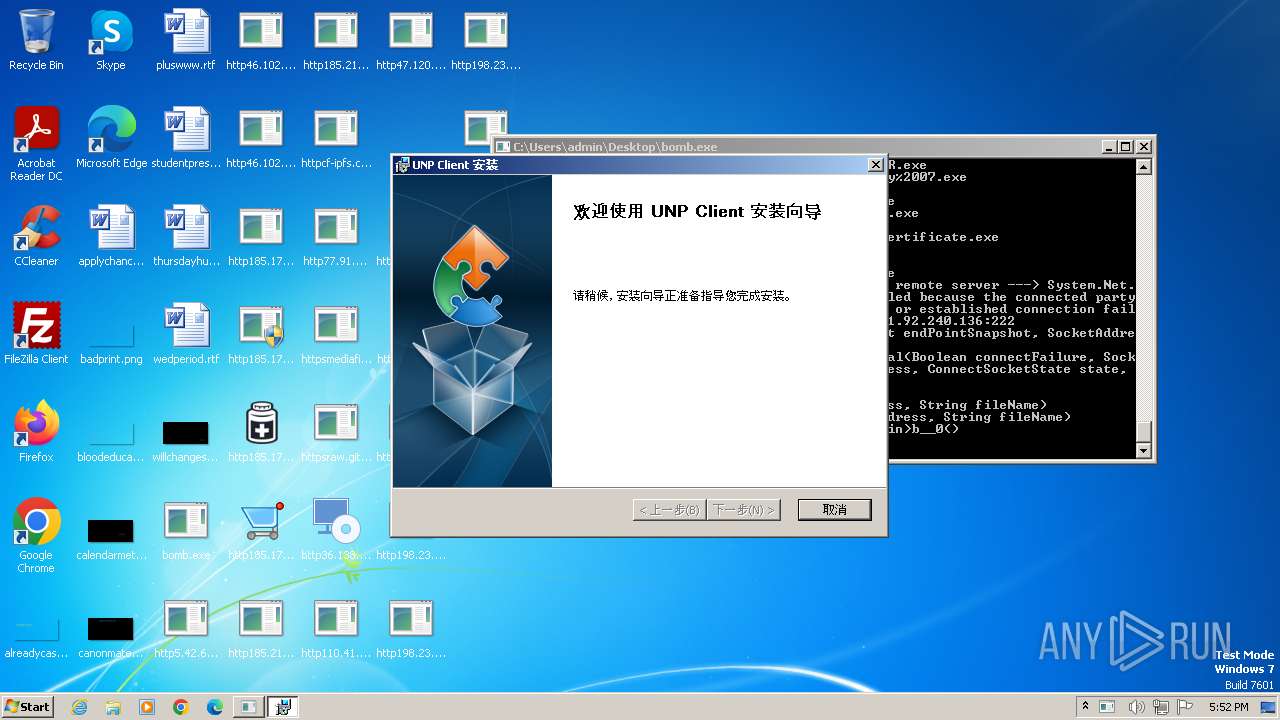Open the Recycle Bin desktop icon
Viewport: 1280px width, 720px height.
pyautogui.click(x=36, y=40)
